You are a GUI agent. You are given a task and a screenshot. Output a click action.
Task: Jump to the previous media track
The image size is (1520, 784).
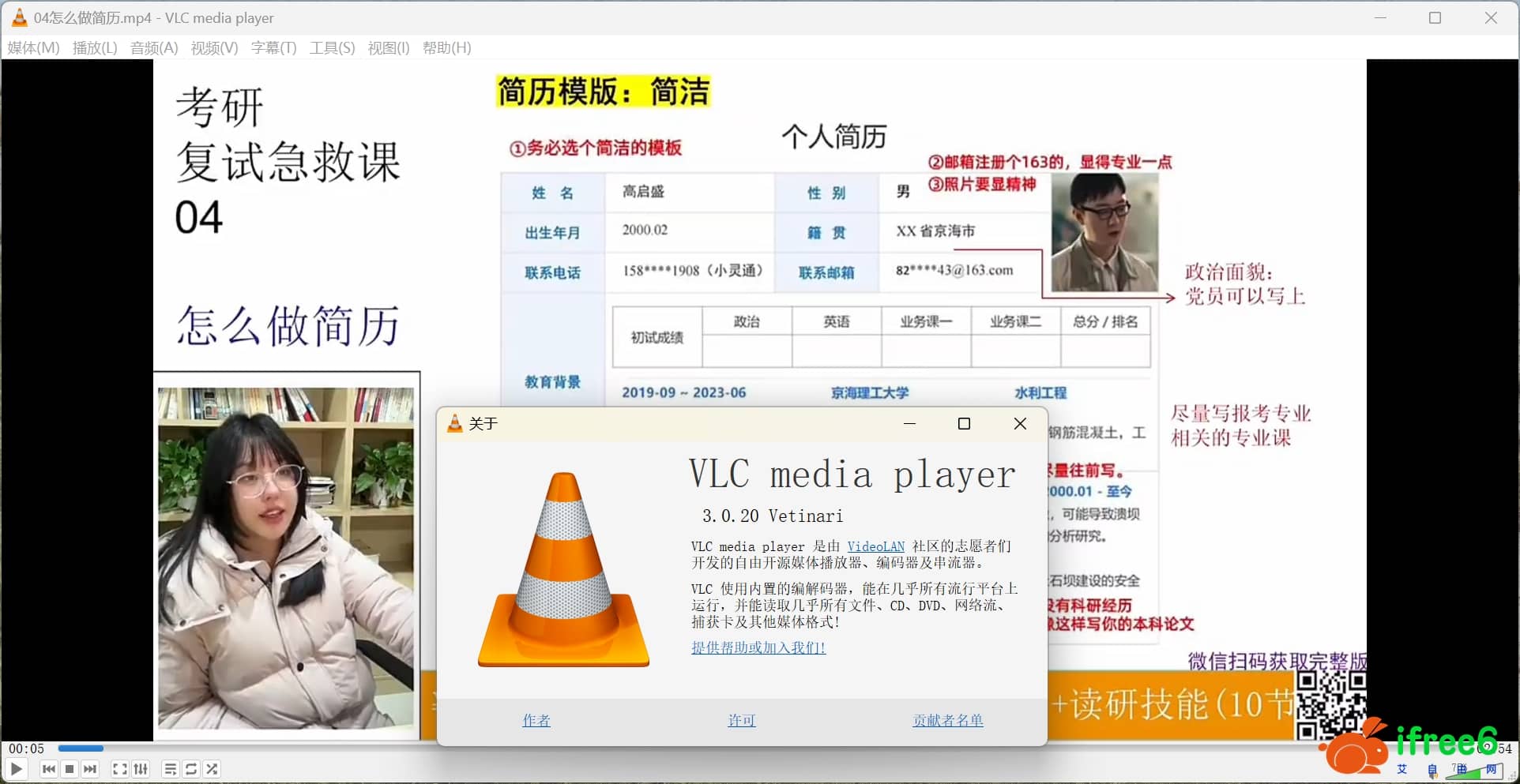(49, 769)
